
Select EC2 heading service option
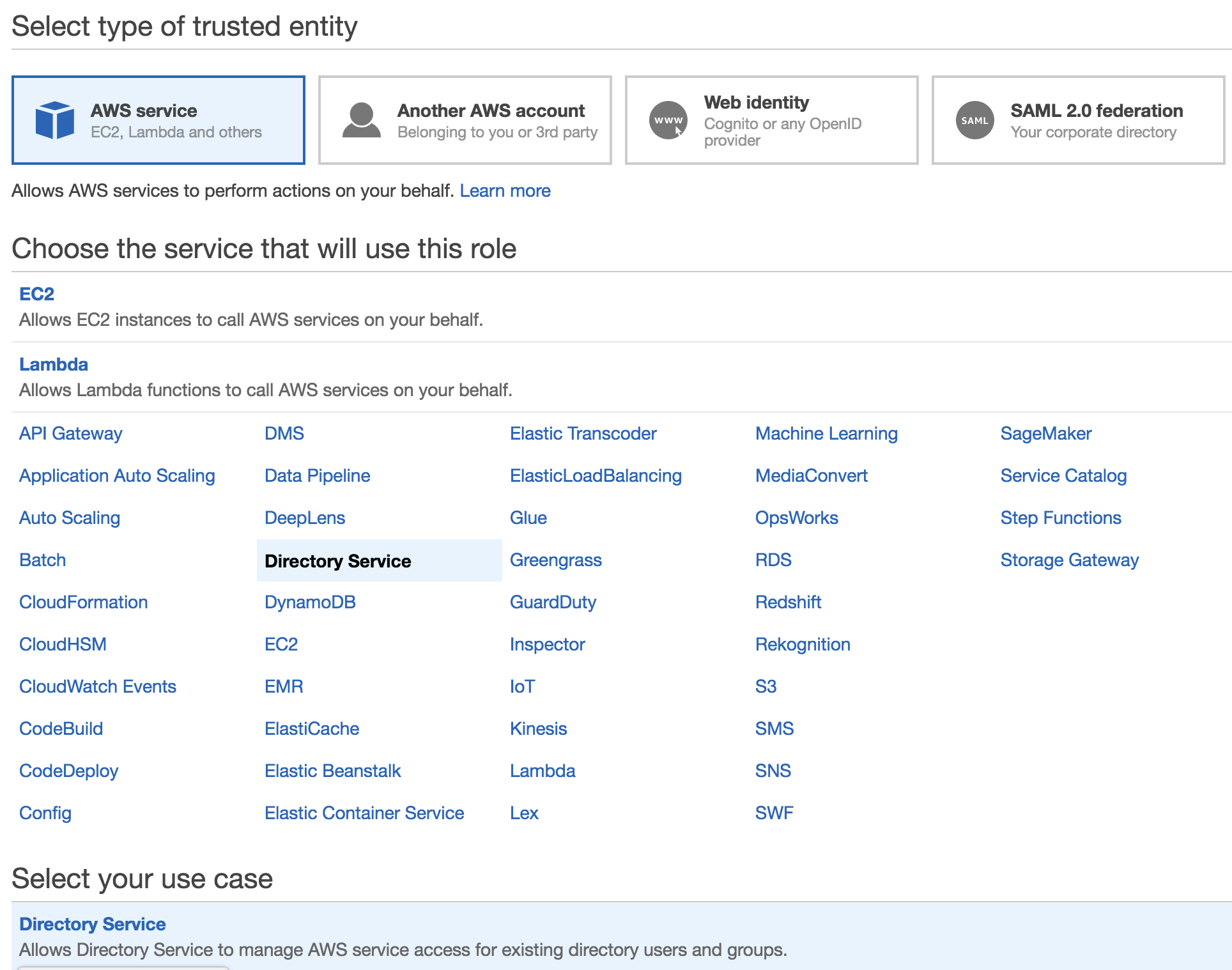[36, 294]
